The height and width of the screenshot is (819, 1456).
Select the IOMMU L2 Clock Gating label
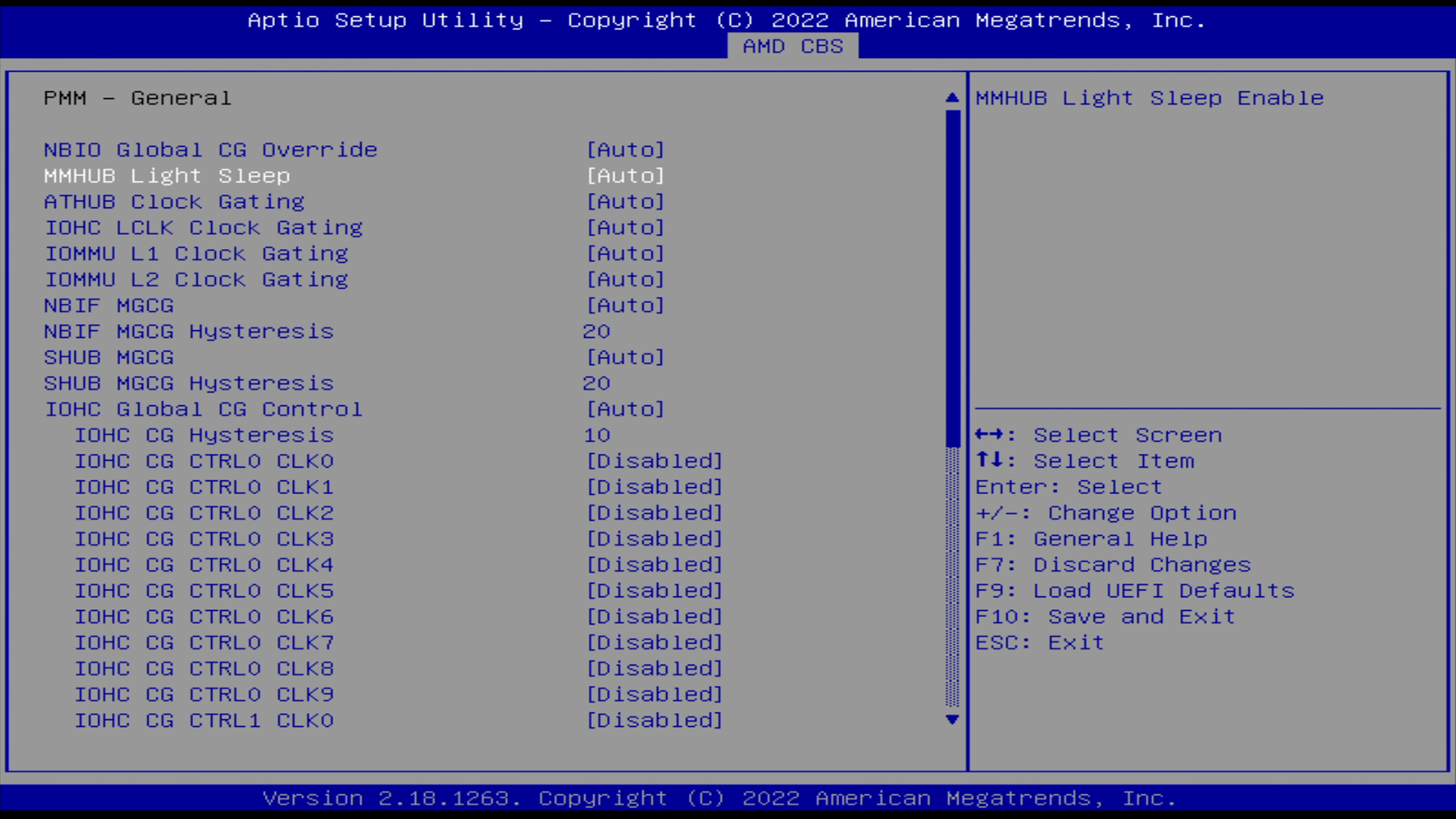click(x=196, y=280)
